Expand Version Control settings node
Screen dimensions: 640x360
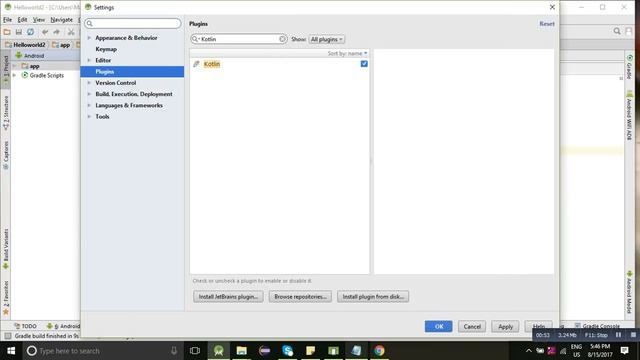[89, 82]
